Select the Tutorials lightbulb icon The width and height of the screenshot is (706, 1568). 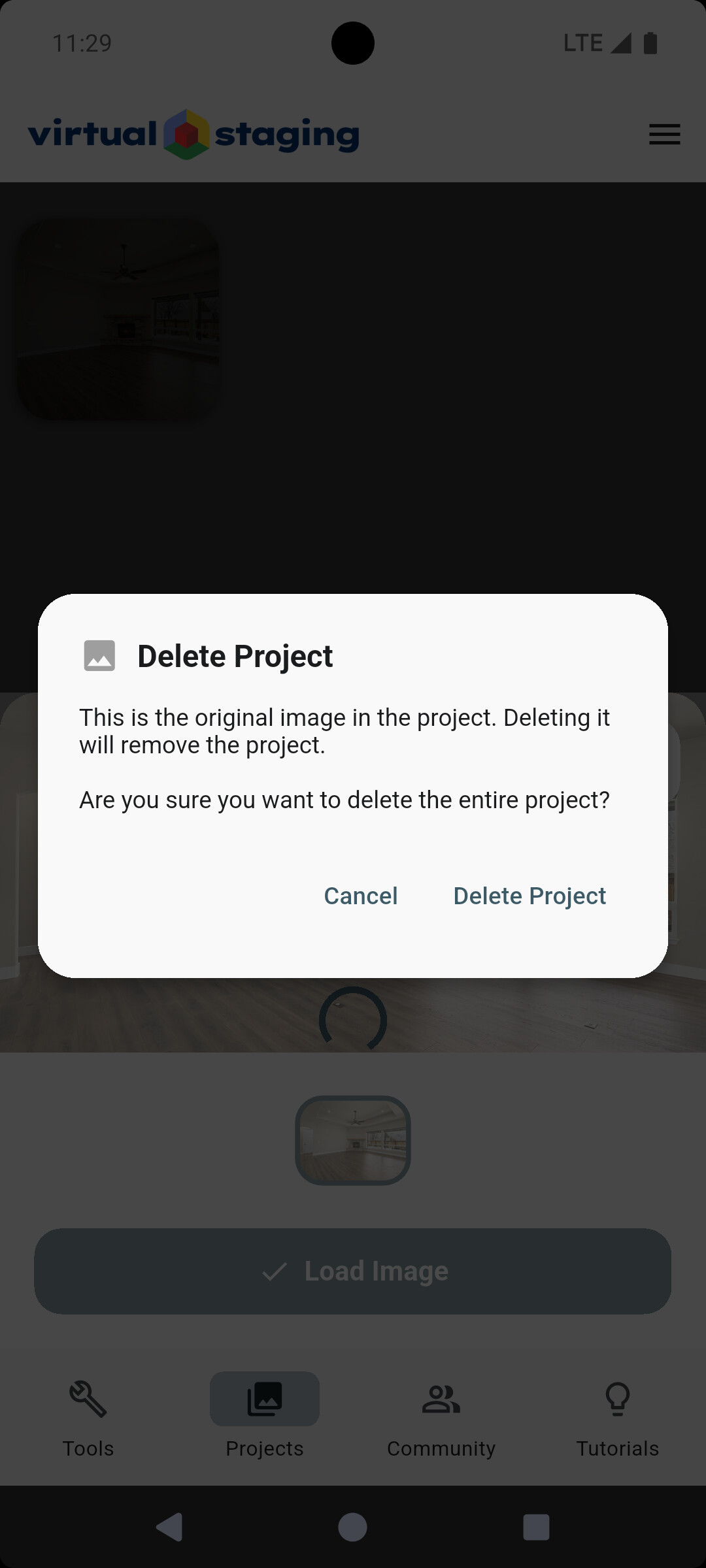pyautogui.click(x=618, y=1399)
